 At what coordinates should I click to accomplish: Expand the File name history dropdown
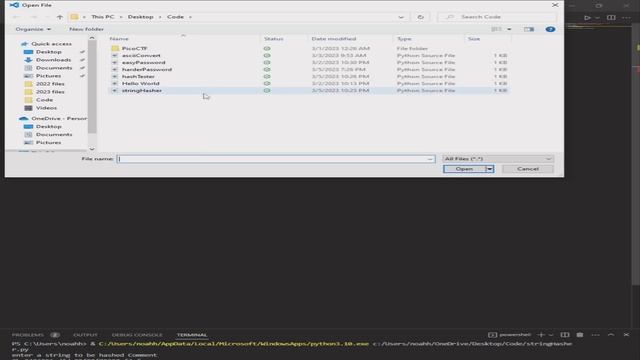(x=430, y=159)
